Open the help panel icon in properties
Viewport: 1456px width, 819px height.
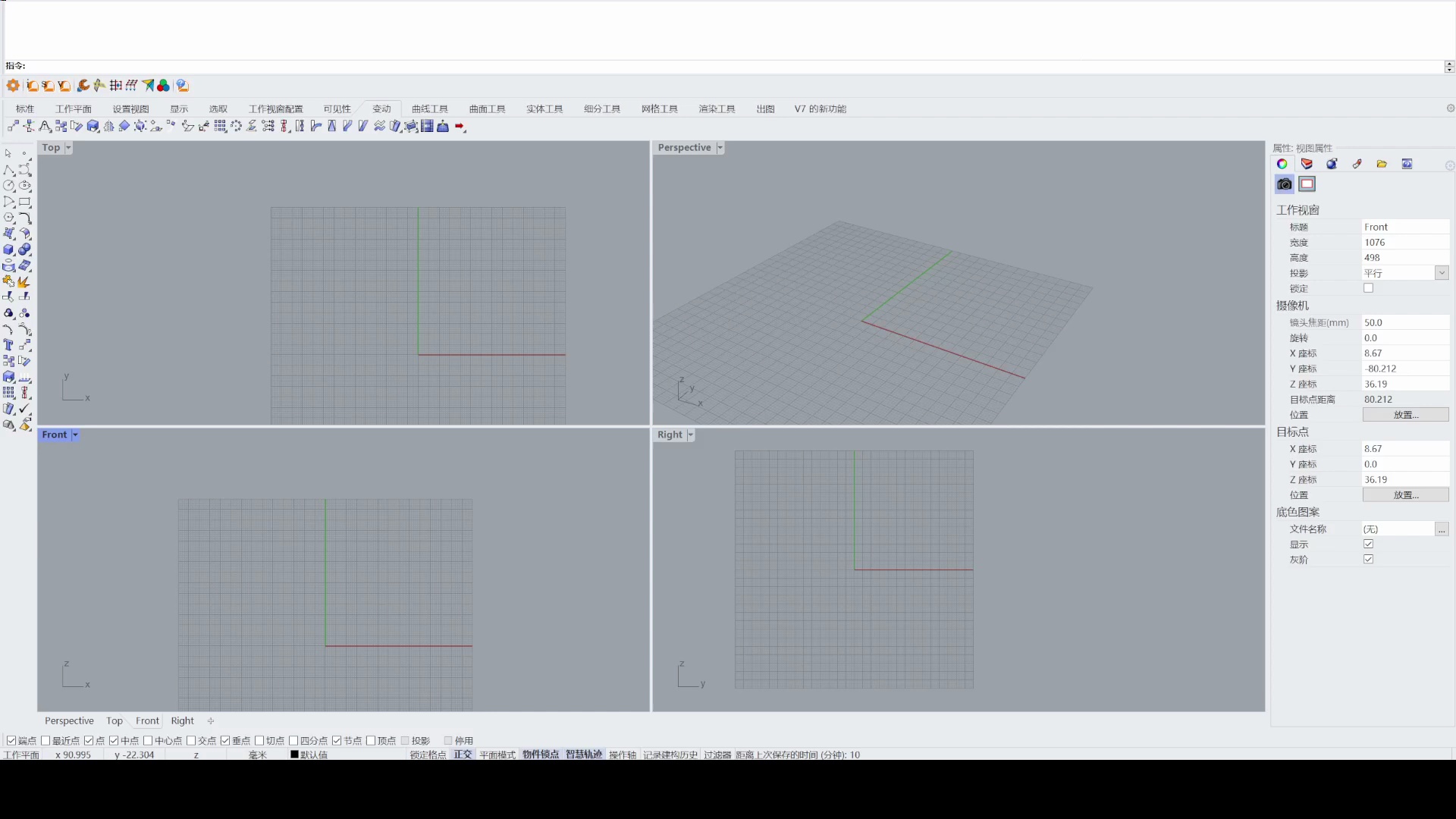pyautogui.click(x=1407, y=164)
